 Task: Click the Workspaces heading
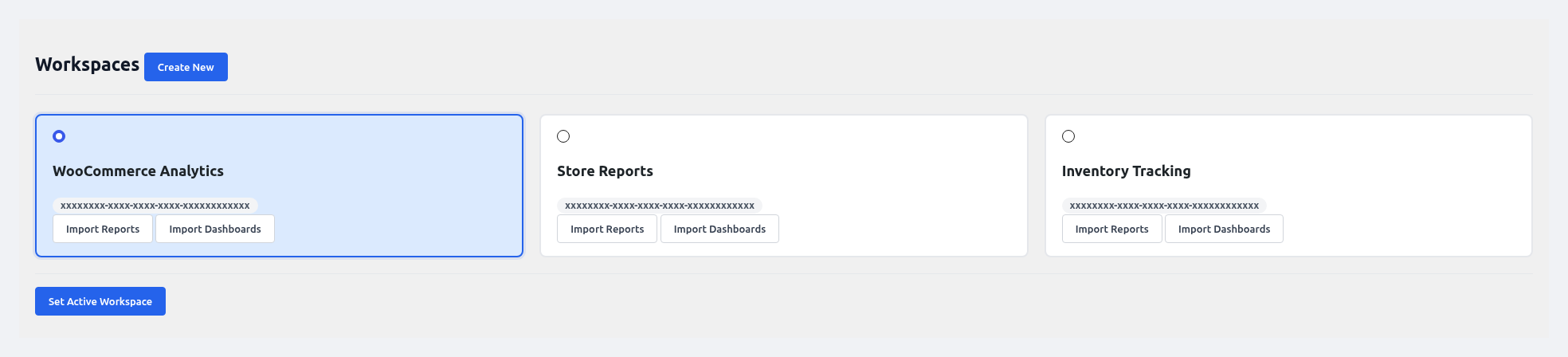coord(87,65)
